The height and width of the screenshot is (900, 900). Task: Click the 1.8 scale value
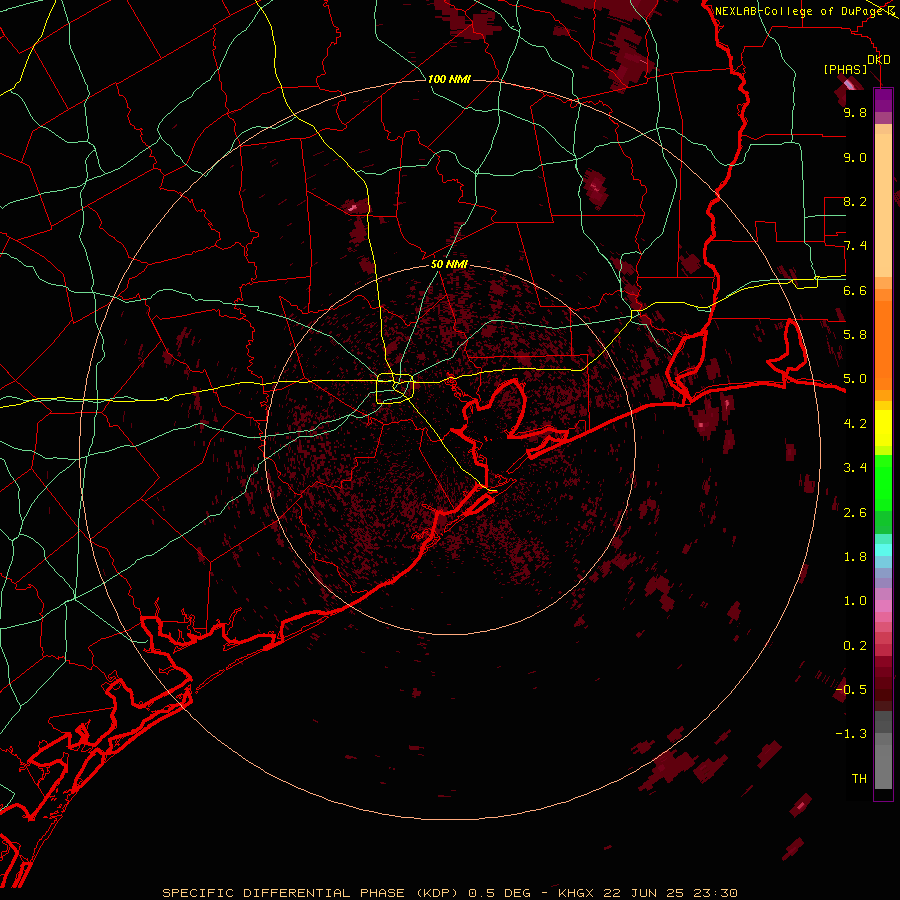[855, 557]
